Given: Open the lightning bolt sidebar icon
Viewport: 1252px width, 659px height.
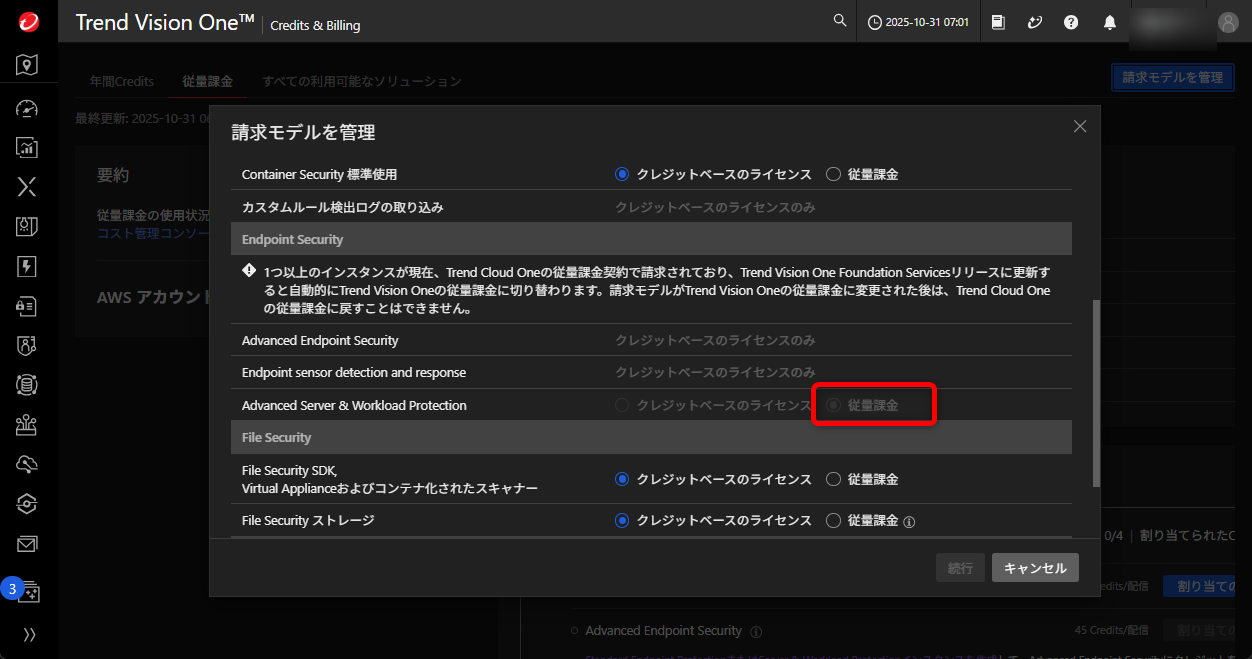Looking at the screenshot, I should (x=28, y=266).
